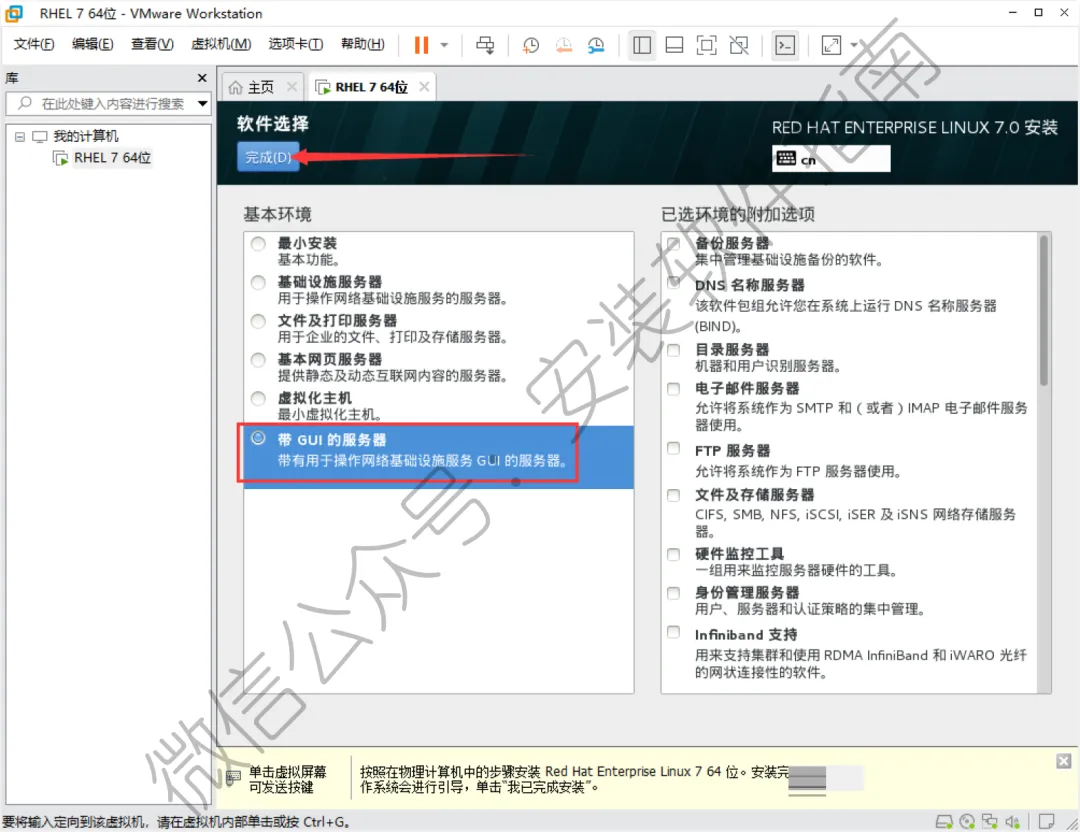Select the 基本网页服务器 radio button
1080x832 pixels.
pyautogui.click(x=258, y=360)
